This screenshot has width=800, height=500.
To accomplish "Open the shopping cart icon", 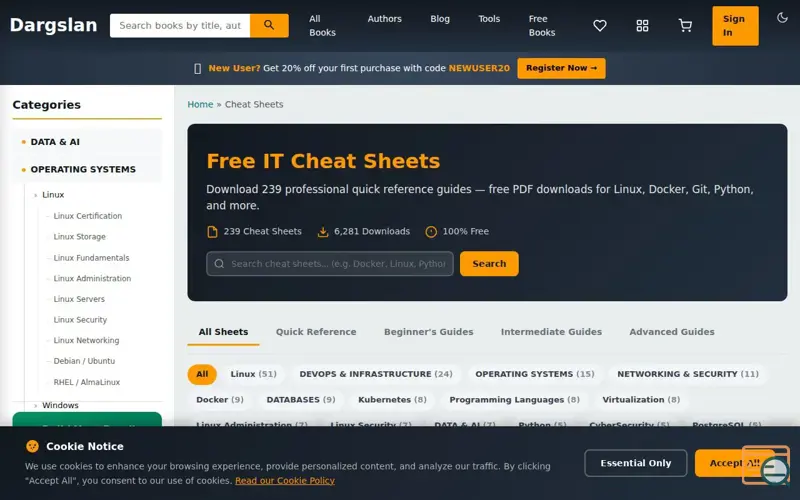I will 685,26.
